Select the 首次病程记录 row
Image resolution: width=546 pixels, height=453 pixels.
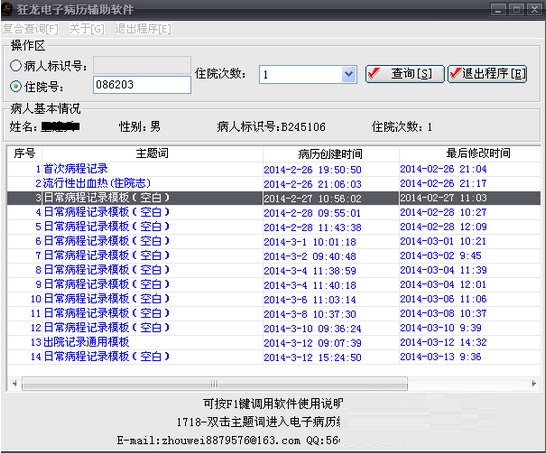pyautogui.click(x=273, y=169)
